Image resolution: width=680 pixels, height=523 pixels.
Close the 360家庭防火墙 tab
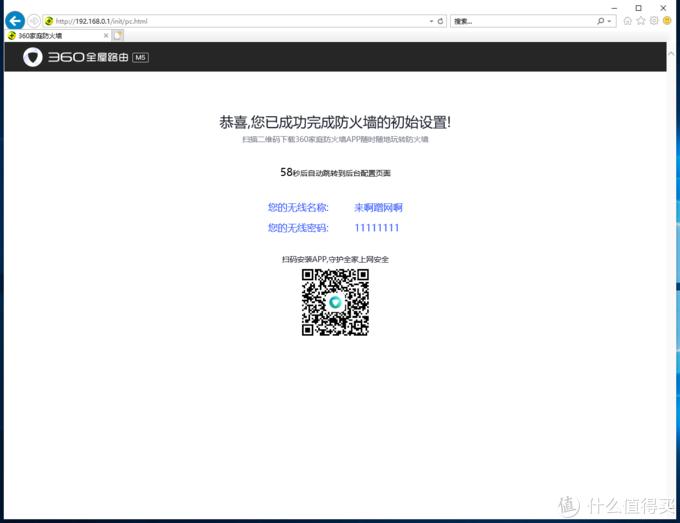click(x=106, y=36)
